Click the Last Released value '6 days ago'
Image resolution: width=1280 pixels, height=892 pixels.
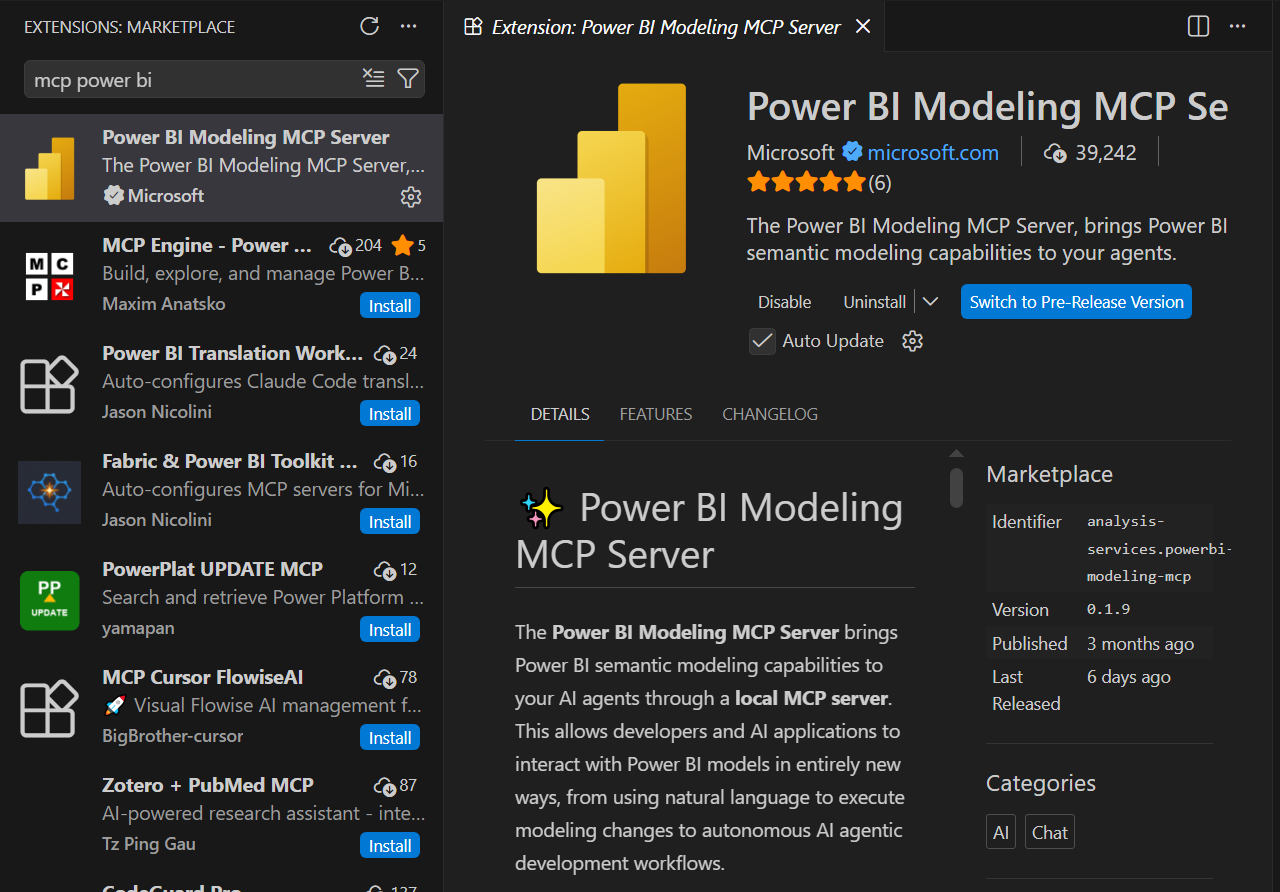pos(1129,677)
